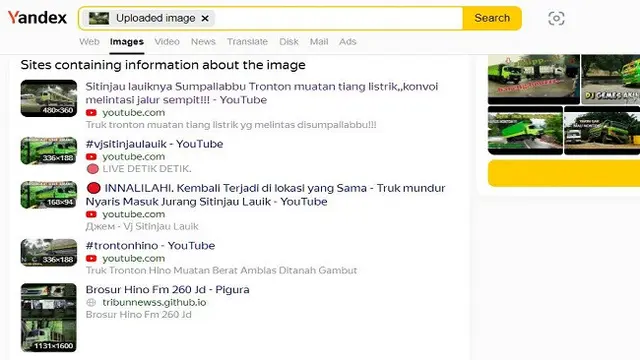Go to the Ads tab

coord(348,42)
